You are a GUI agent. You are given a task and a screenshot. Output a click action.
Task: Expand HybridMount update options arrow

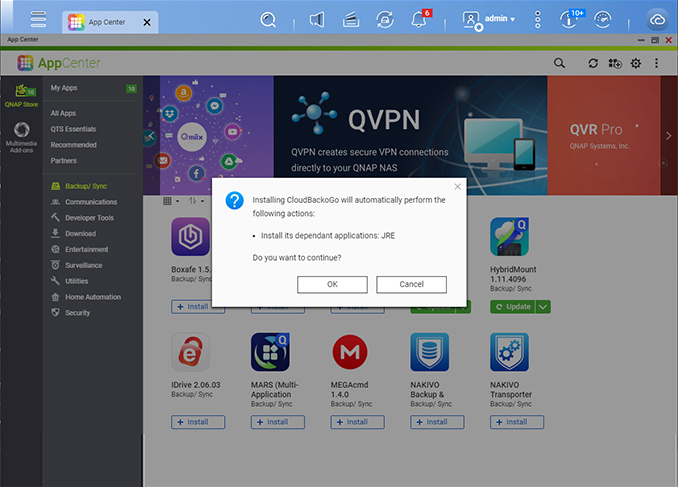tap(543, 307)
